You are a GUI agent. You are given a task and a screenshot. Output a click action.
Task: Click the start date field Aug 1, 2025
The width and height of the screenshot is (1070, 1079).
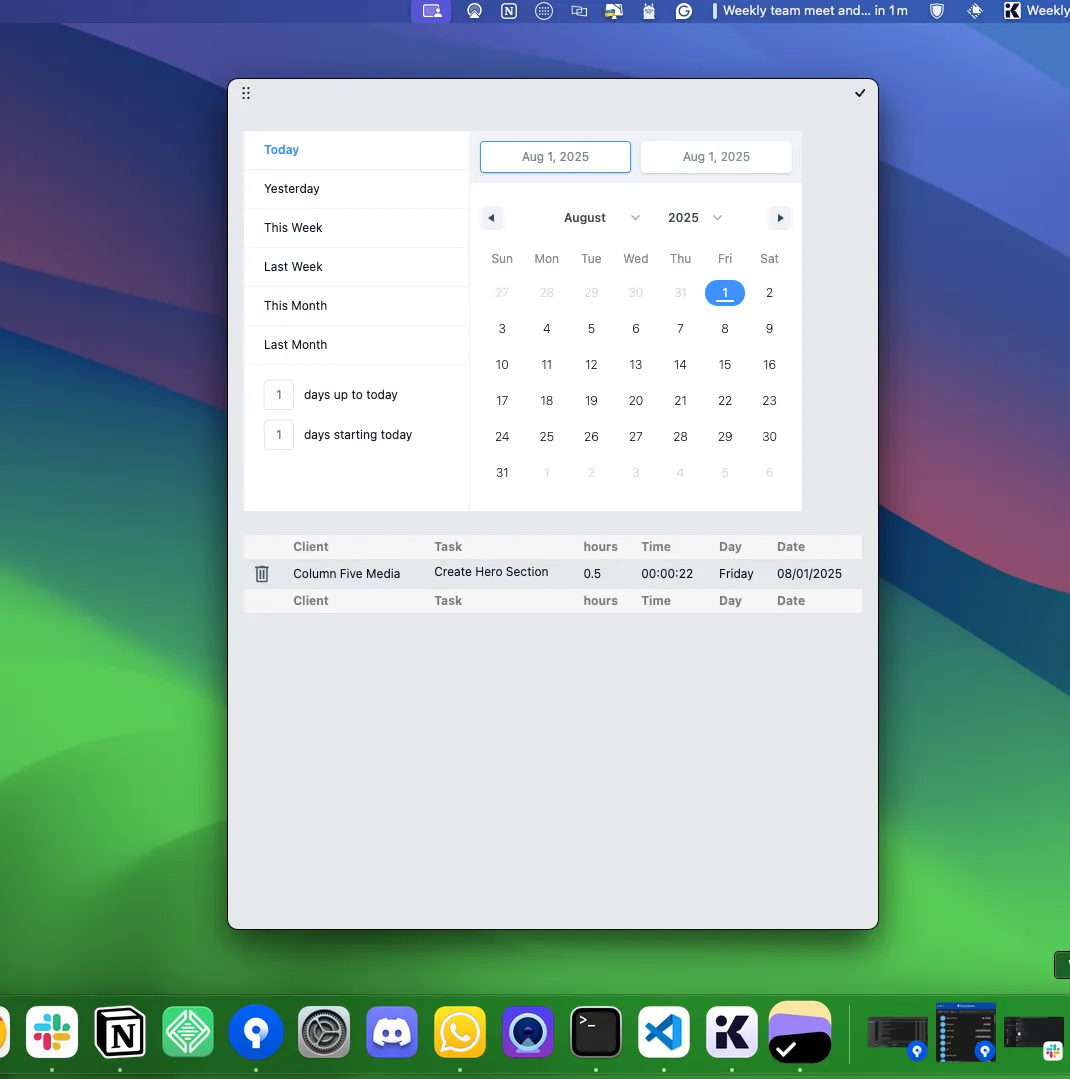(555, 157)
